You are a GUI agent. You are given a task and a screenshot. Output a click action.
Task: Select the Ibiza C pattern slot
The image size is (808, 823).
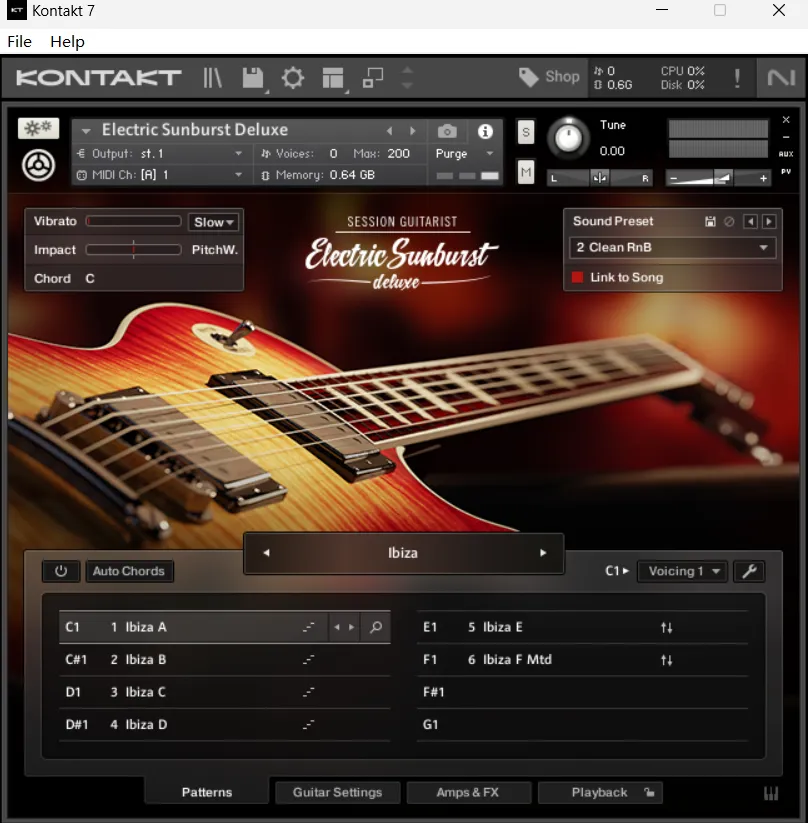coord(146,692)
